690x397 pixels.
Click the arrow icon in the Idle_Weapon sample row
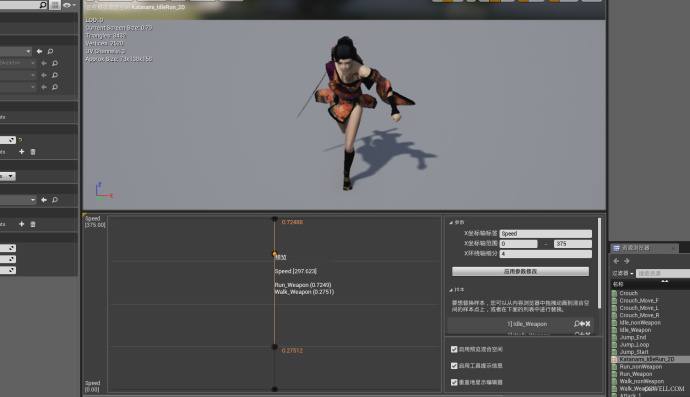click(582, 324)
